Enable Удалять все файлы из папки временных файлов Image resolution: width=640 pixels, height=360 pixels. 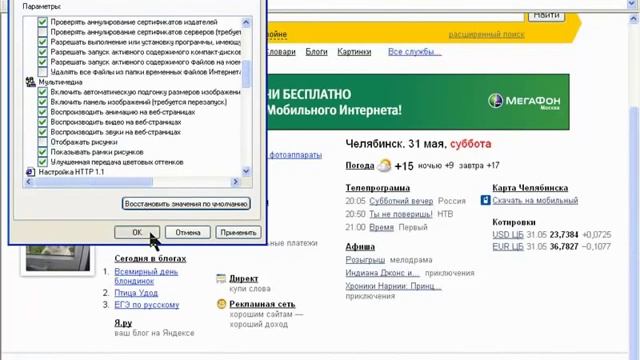pyautogui.click(x=42, y=72)
